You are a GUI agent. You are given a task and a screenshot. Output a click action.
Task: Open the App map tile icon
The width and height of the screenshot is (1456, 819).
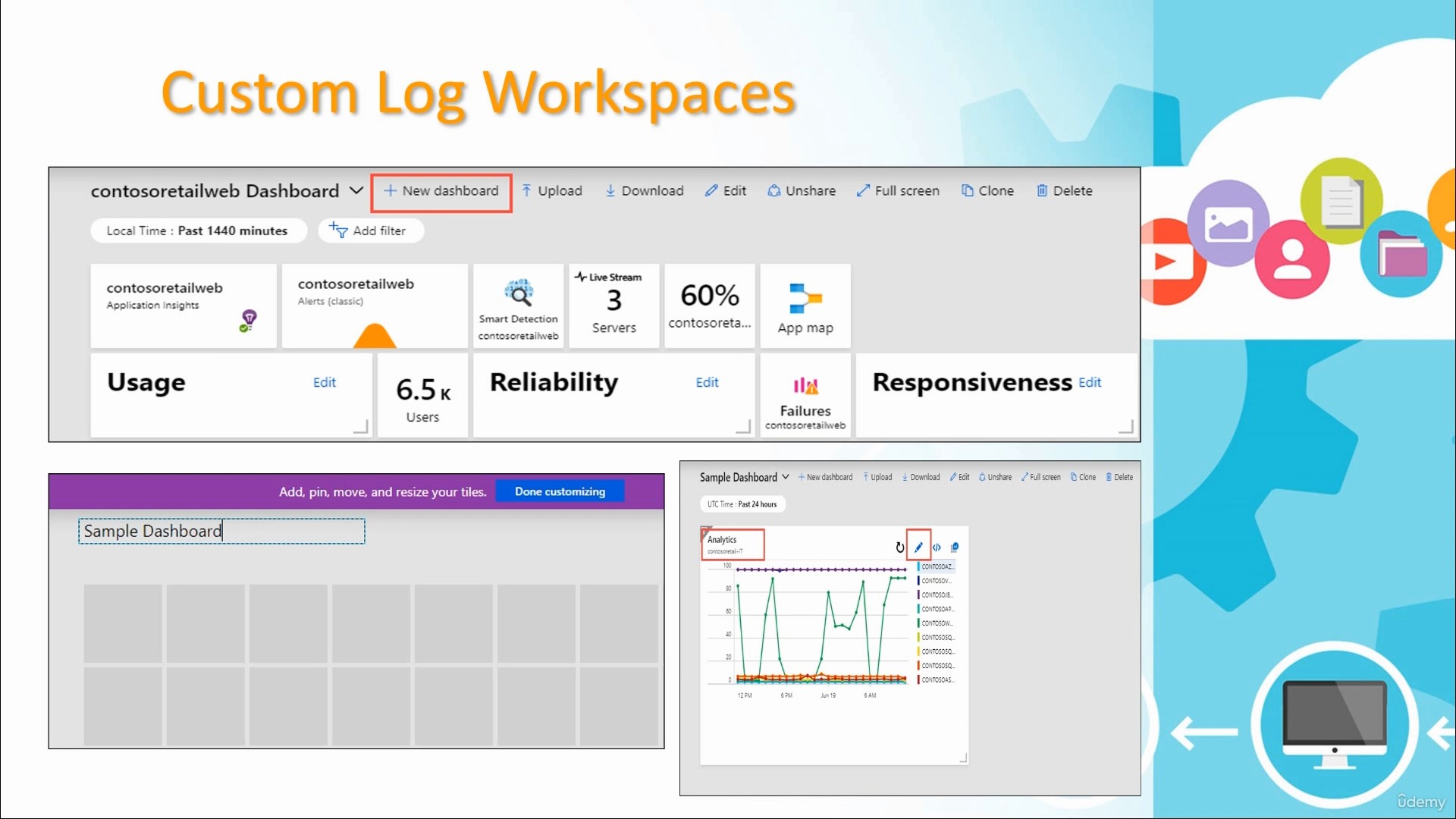point(805,298)
